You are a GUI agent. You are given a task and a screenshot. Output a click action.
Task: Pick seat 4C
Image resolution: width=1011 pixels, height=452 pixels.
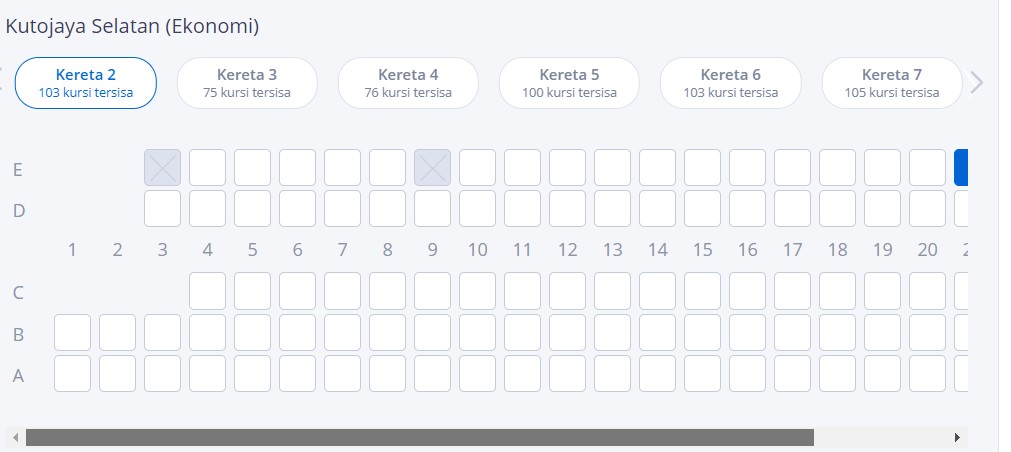tap(207, 291)
